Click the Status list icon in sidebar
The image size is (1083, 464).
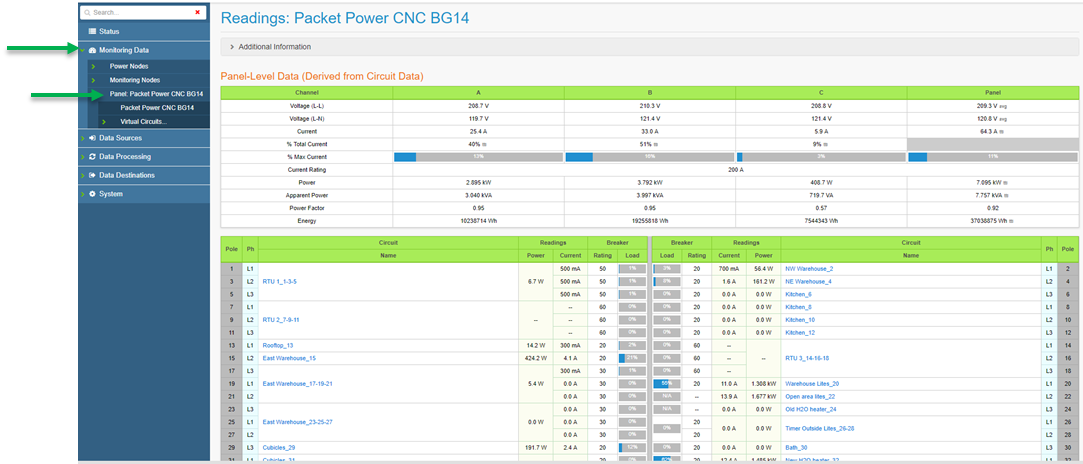tap(91, 31)
